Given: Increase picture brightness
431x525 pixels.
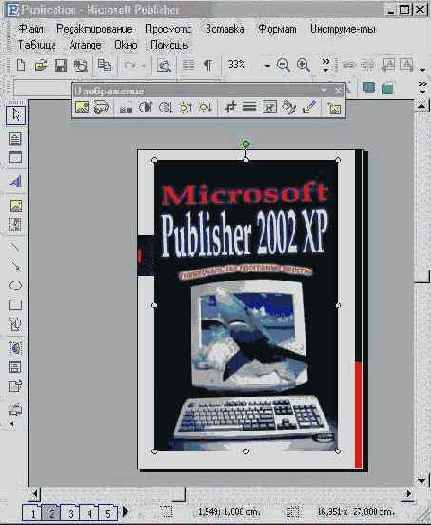Looking at the screenshot, I should [185, 107].
